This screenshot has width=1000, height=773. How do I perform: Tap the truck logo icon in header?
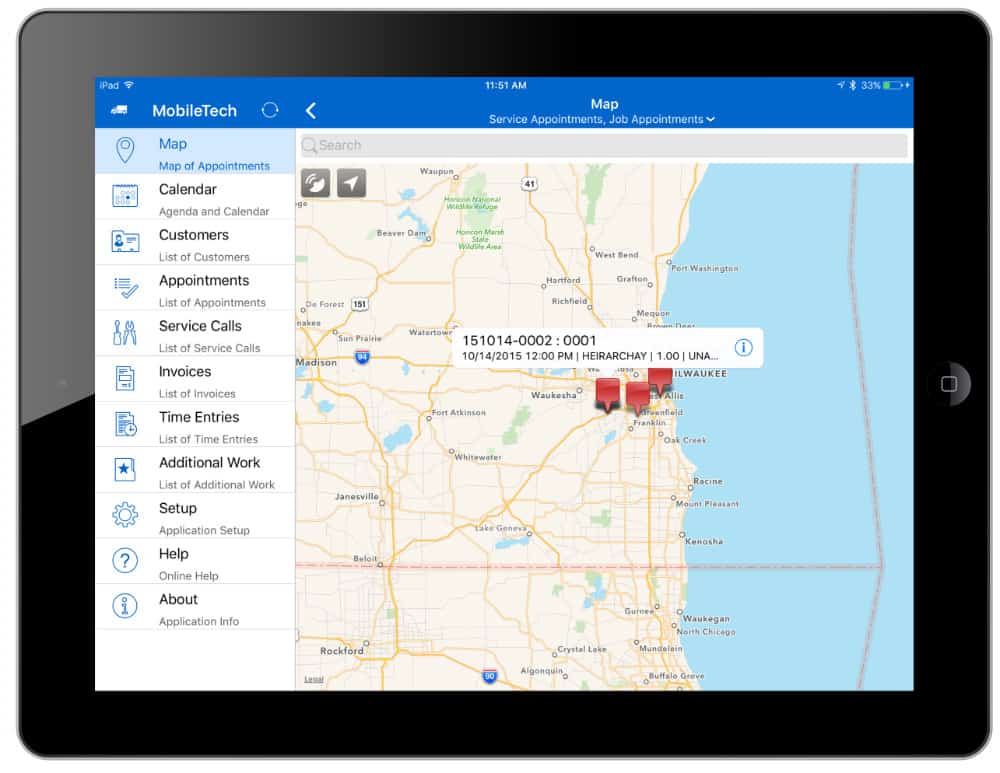(119, 110)
